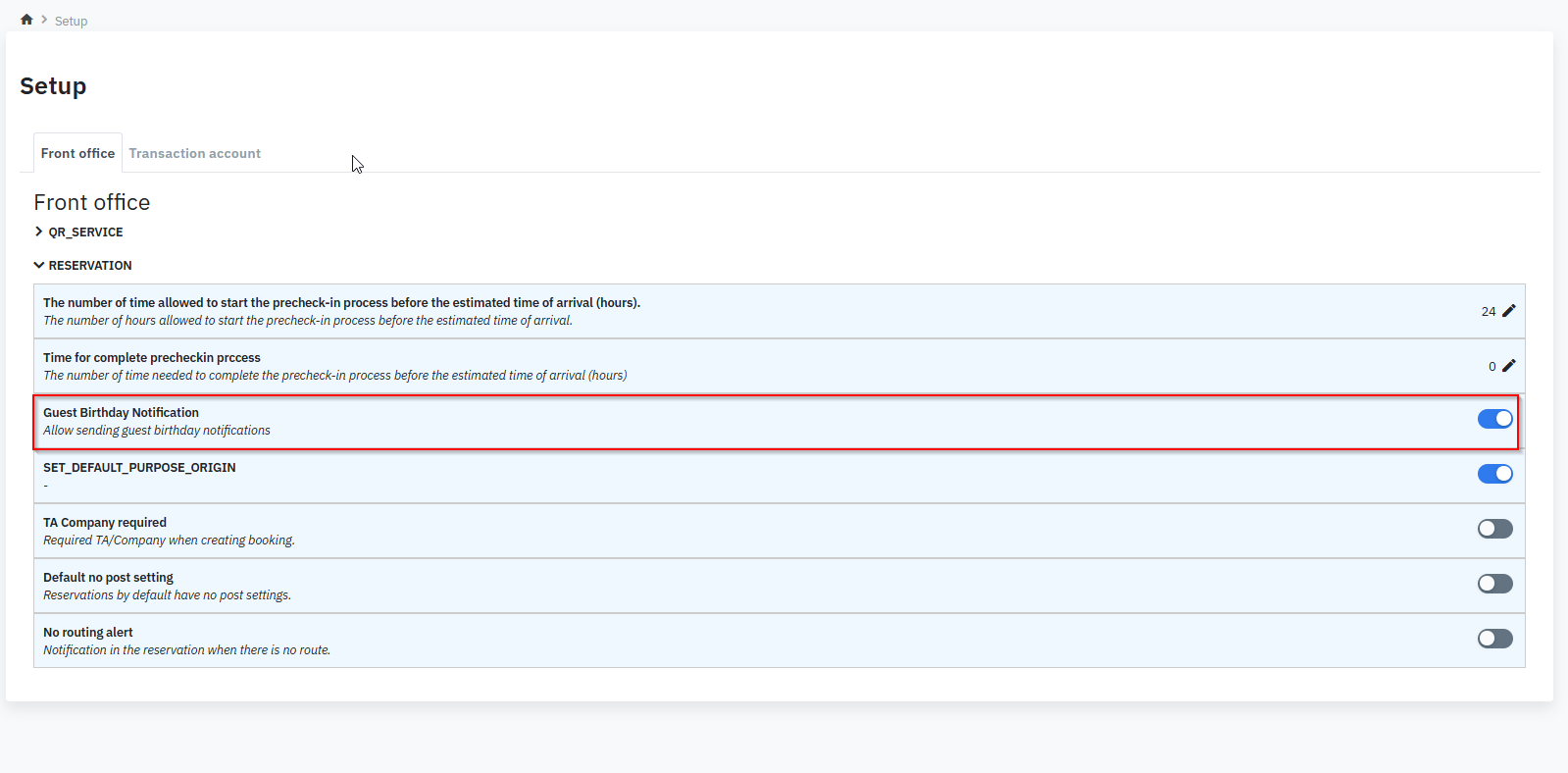The image size is (1568, 773).
Task: Select the Front office tab
Action: (77, 154)
